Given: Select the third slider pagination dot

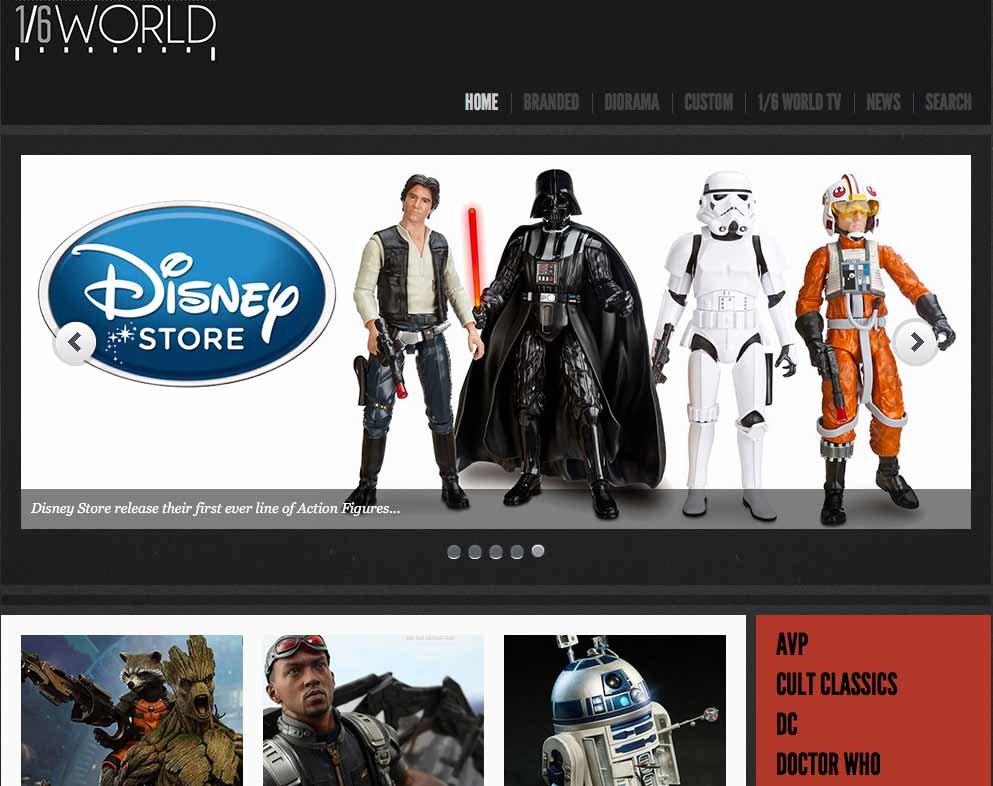Looking at the screenshot, I should [x=496, y=552].
